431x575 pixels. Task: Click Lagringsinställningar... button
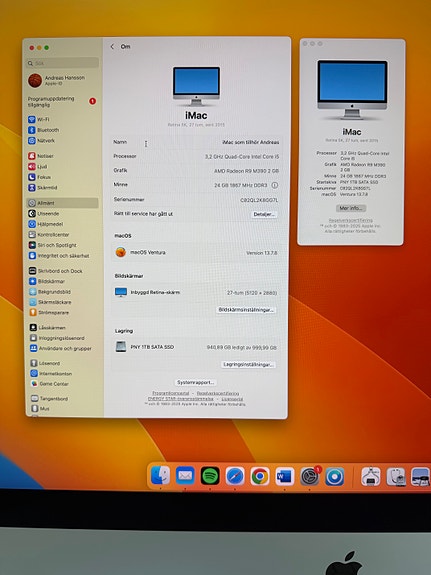248,365
